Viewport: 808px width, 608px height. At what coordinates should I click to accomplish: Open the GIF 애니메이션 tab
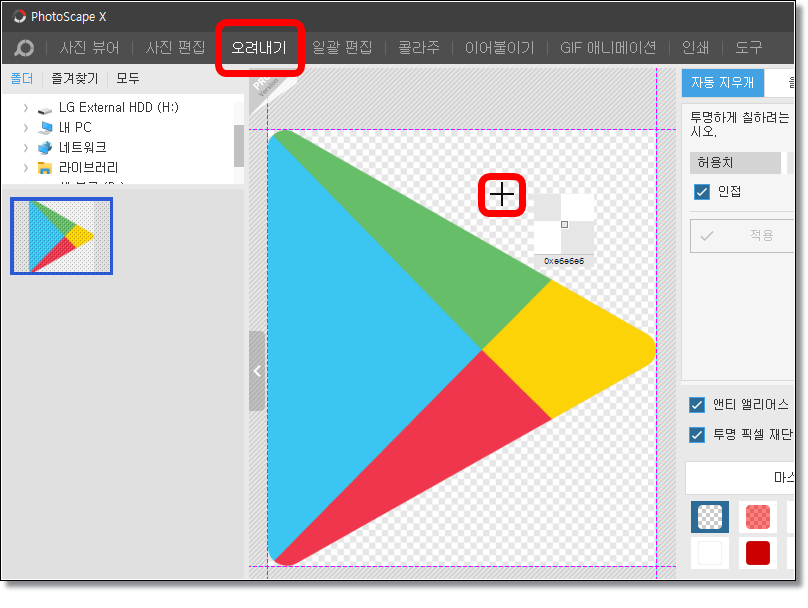[608, 48]
